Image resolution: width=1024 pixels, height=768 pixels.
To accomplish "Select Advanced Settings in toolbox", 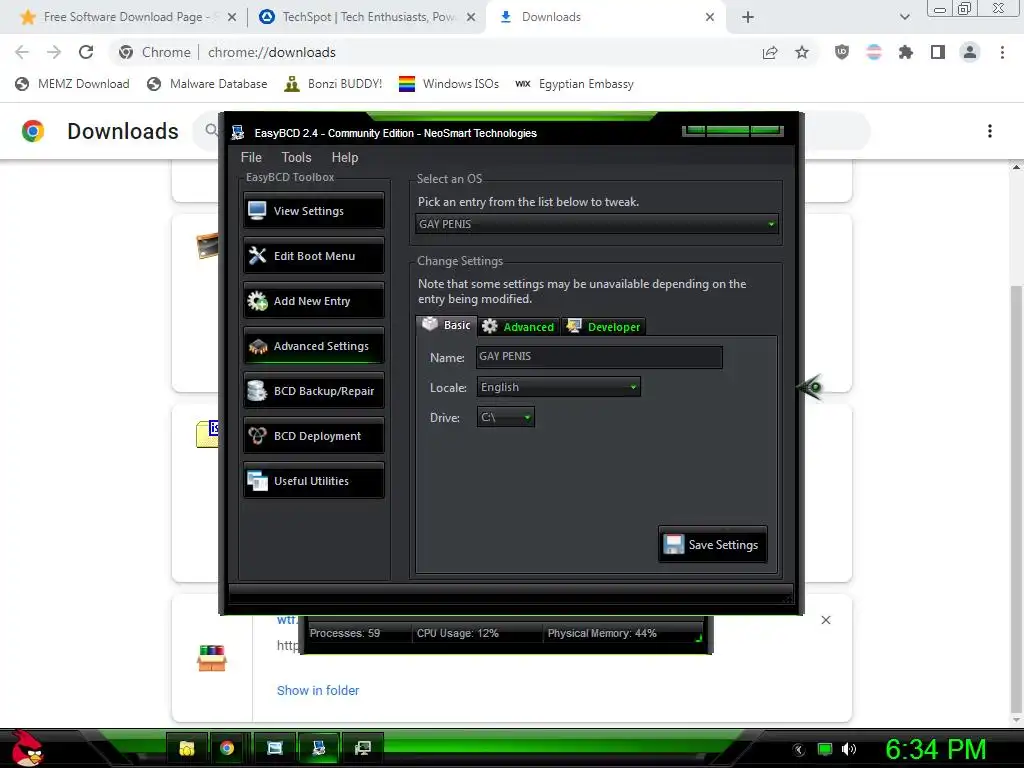I will click(x=314, y=345).
